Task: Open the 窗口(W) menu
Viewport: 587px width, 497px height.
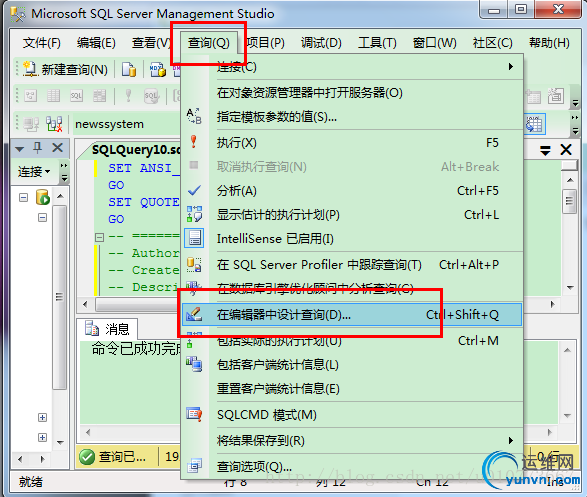Action: pos(434,43)
